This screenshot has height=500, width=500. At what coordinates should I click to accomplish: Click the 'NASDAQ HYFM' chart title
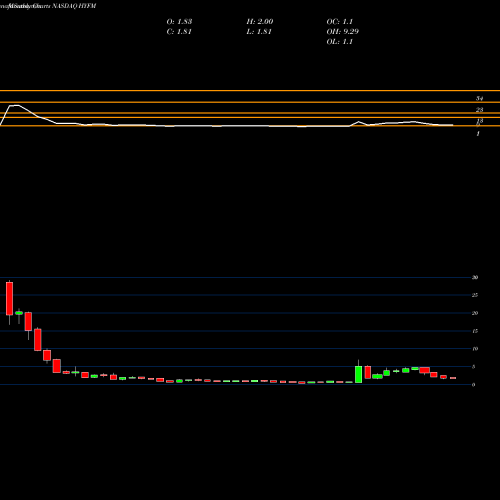(74, 6)
